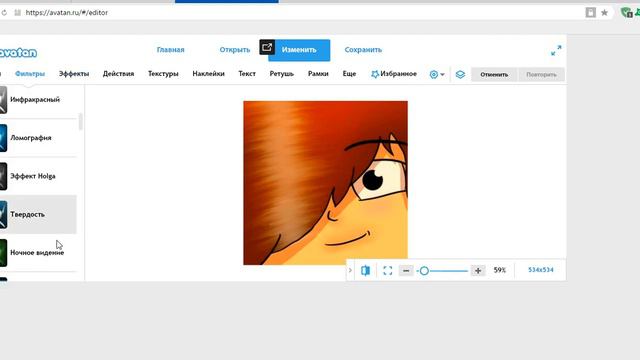Click the Ломография filter thumbnail

click(x=3, y=138)
